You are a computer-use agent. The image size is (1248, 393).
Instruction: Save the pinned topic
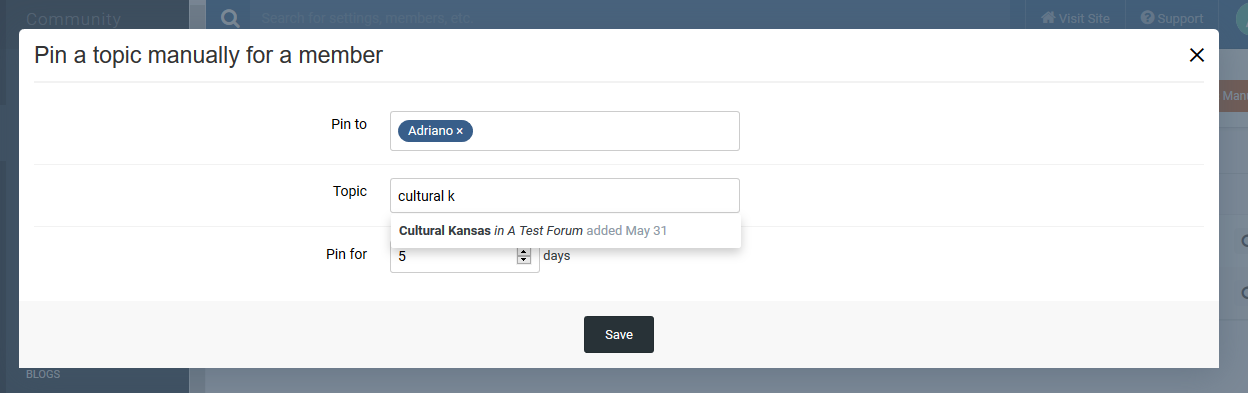tap(619, 335)
